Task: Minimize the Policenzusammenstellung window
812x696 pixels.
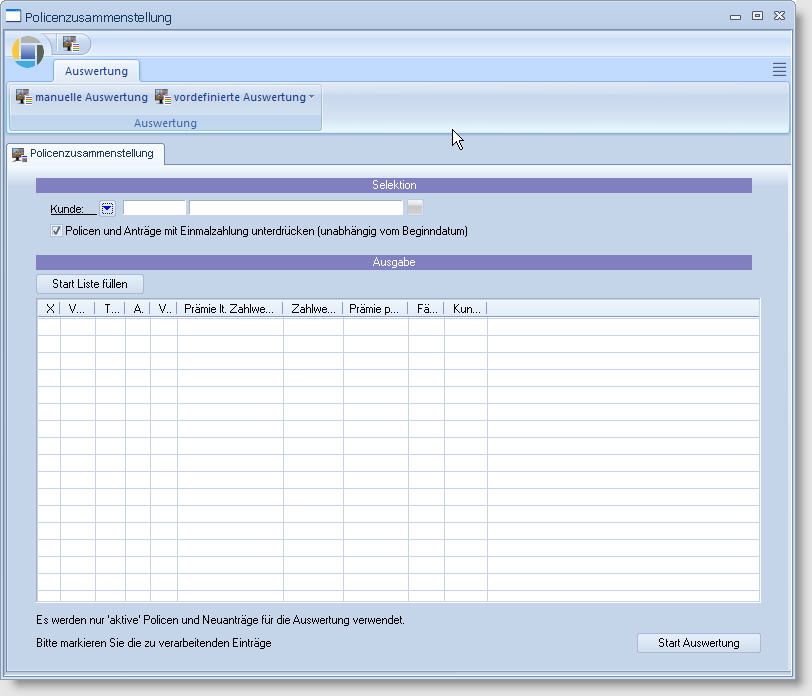Action: pyautogui.click(x=736, y=17)
